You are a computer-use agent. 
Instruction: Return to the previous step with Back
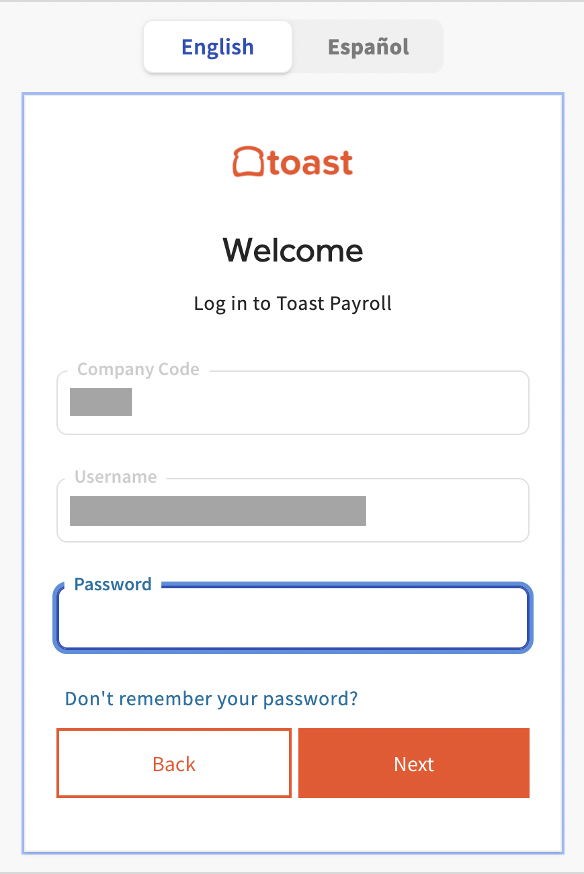(173, 763)
